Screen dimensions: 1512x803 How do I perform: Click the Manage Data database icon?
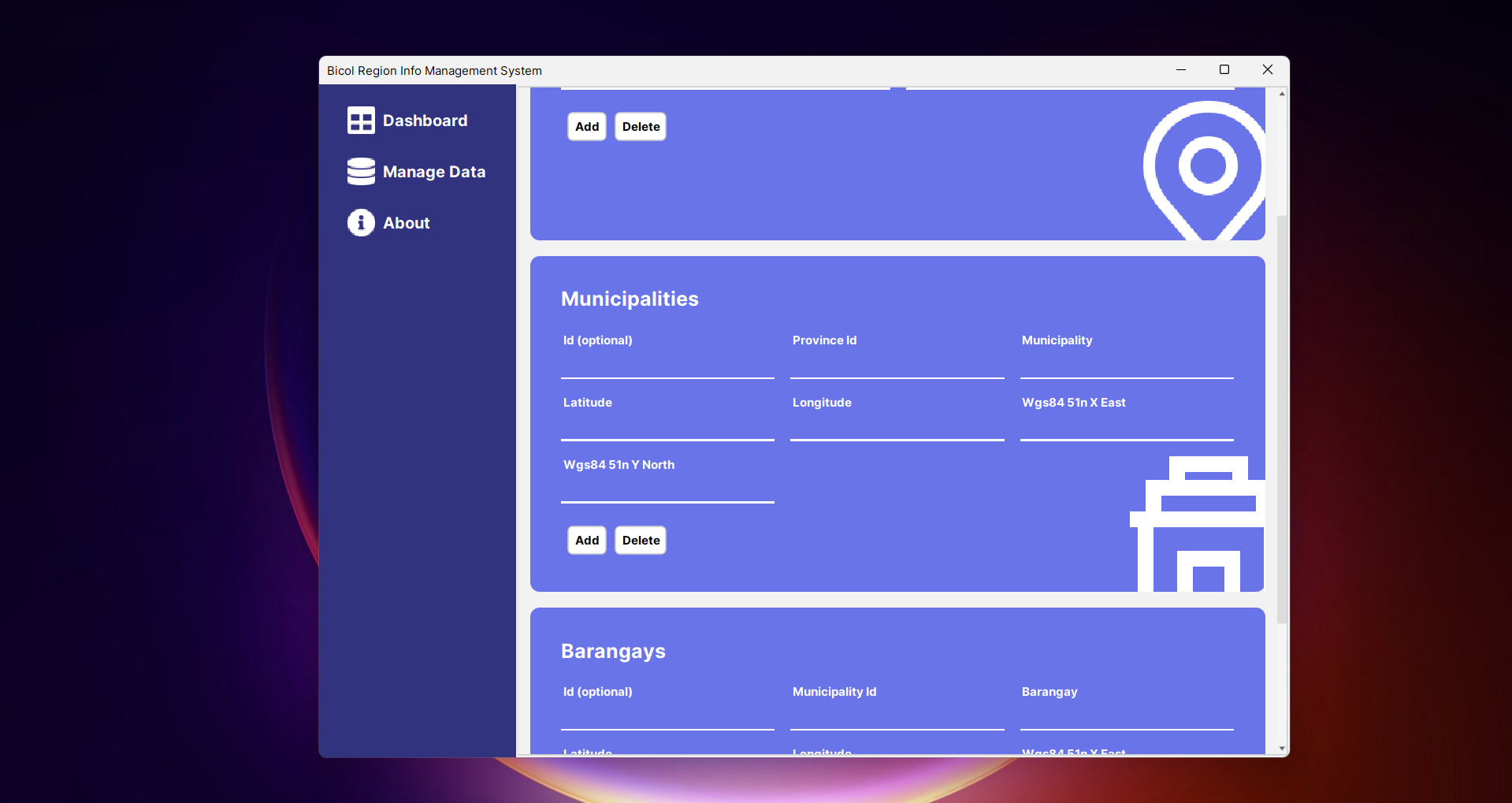361,171
